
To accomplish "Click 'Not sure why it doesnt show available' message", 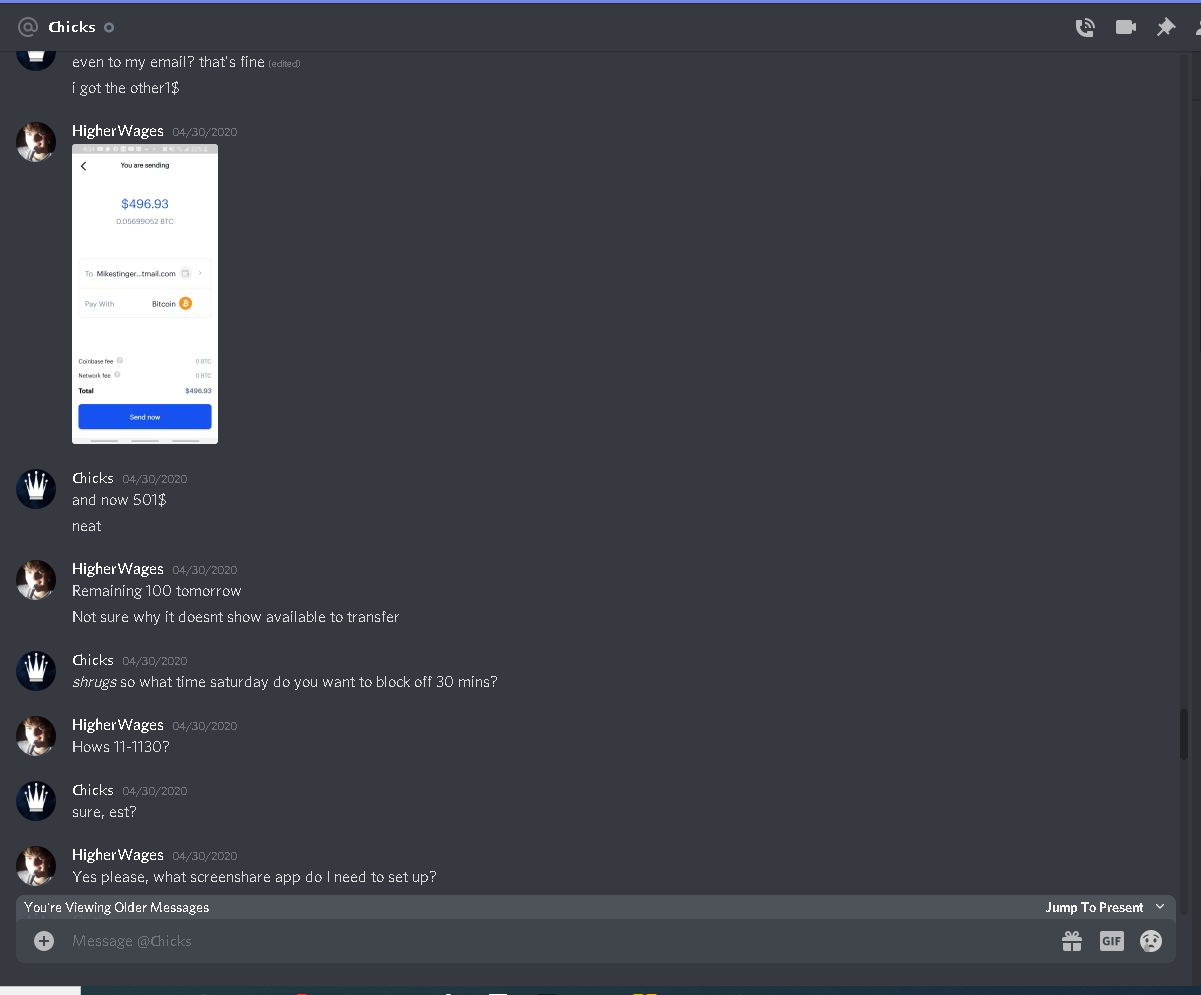I will pyautogui.click(x=236, y=617).
